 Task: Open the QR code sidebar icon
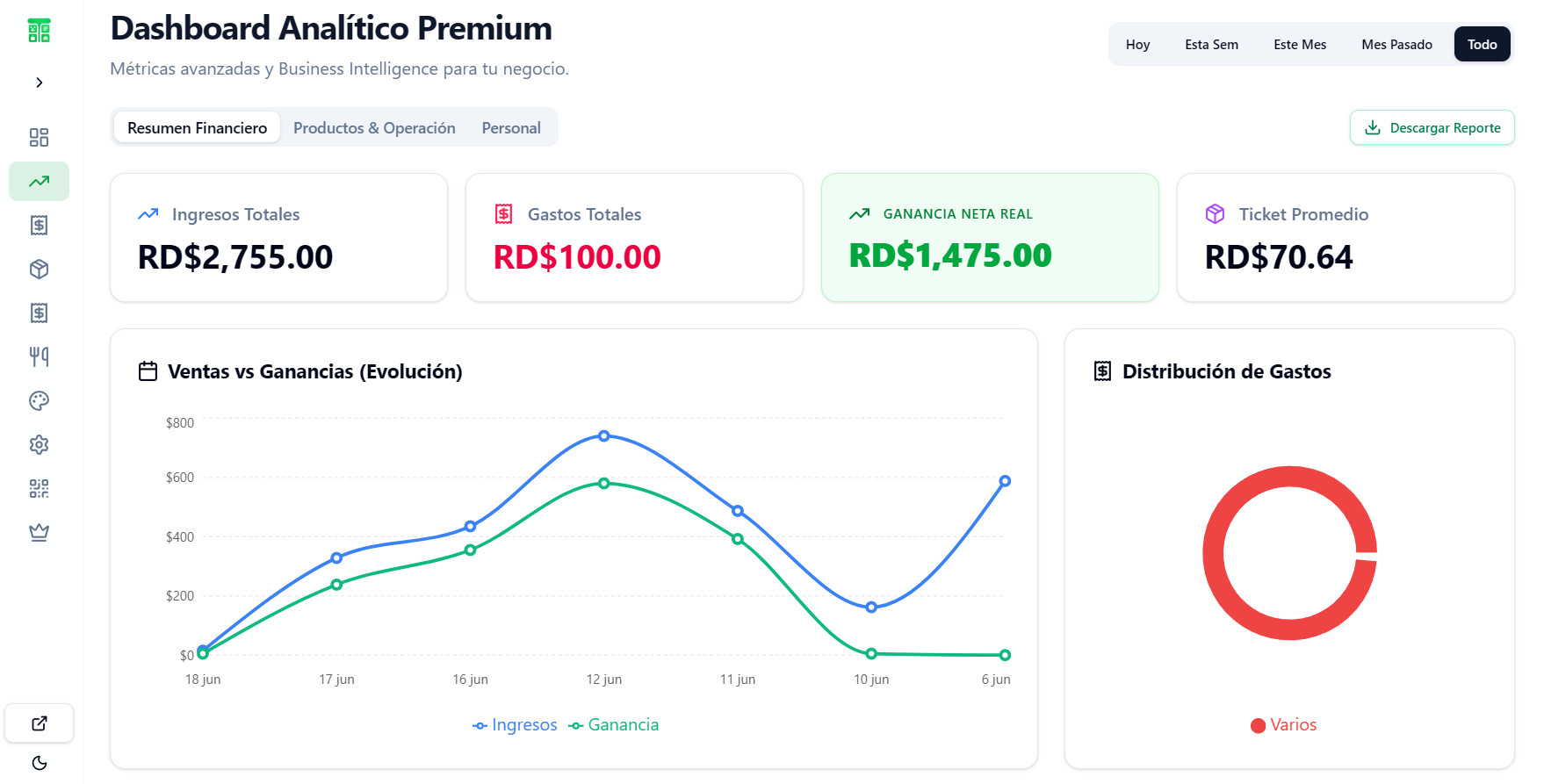39,488
